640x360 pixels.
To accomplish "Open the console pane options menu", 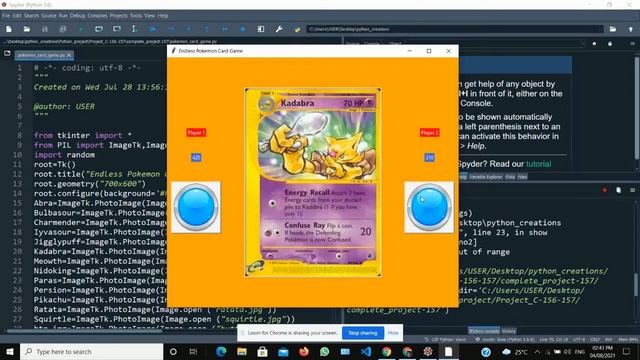I will [x=632, y=190].
